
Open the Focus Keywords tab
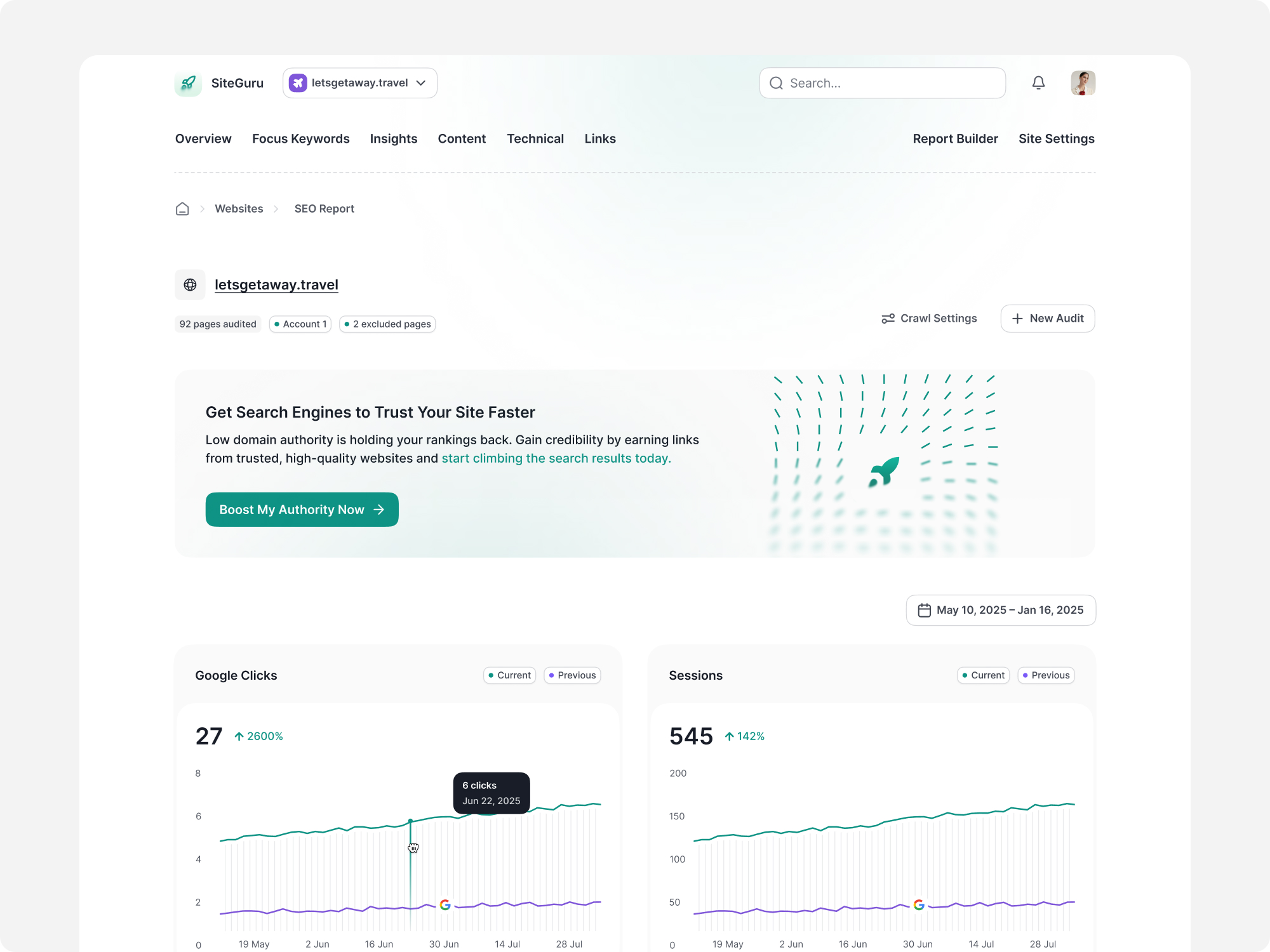pyautogui.click(x=301, y=139)
